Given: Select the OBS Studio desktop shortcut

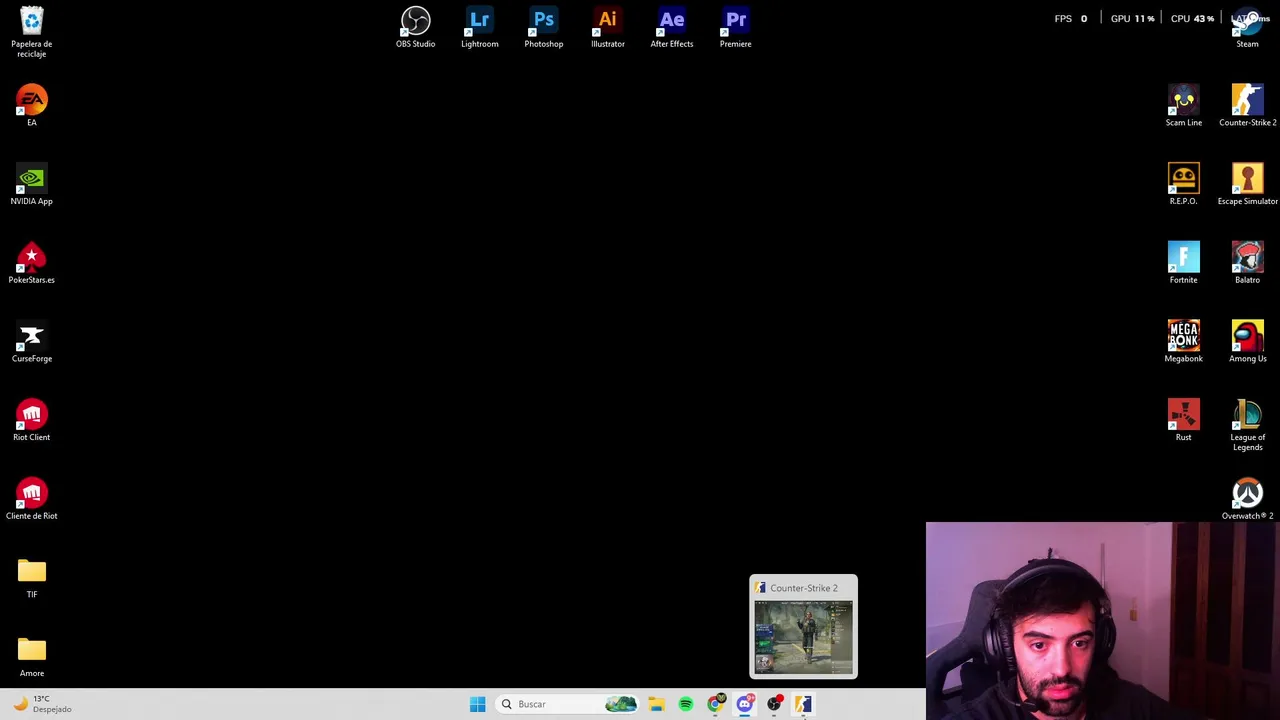Looking at the screenshot, I should (x=415, y=27).
